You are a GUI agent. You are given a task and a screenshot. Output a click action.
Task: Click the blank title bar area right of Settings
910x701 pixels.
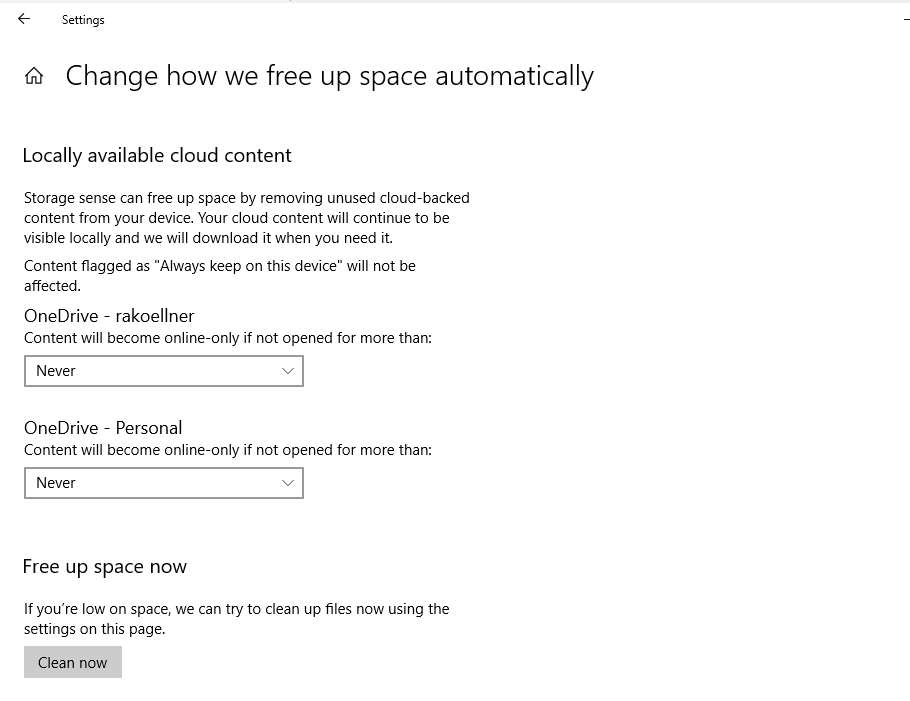(x=500, y=20)
